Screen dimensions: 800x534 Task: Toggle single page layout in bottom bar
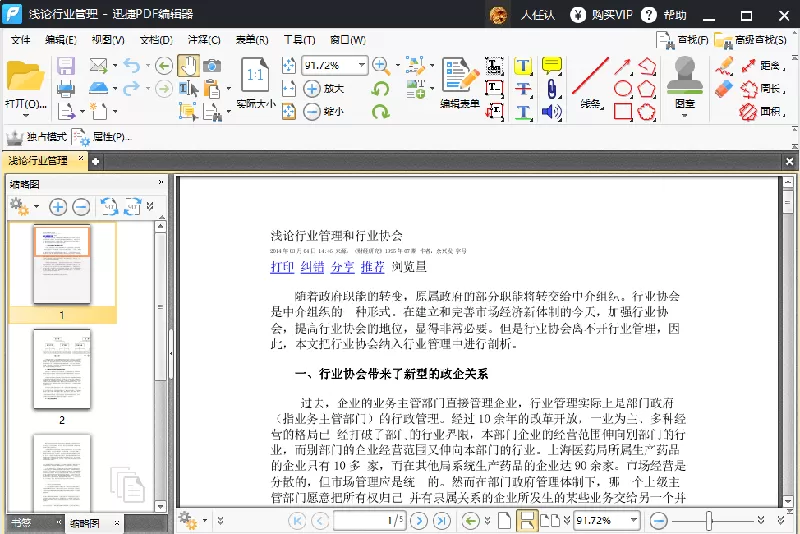[x=504, y=521]
